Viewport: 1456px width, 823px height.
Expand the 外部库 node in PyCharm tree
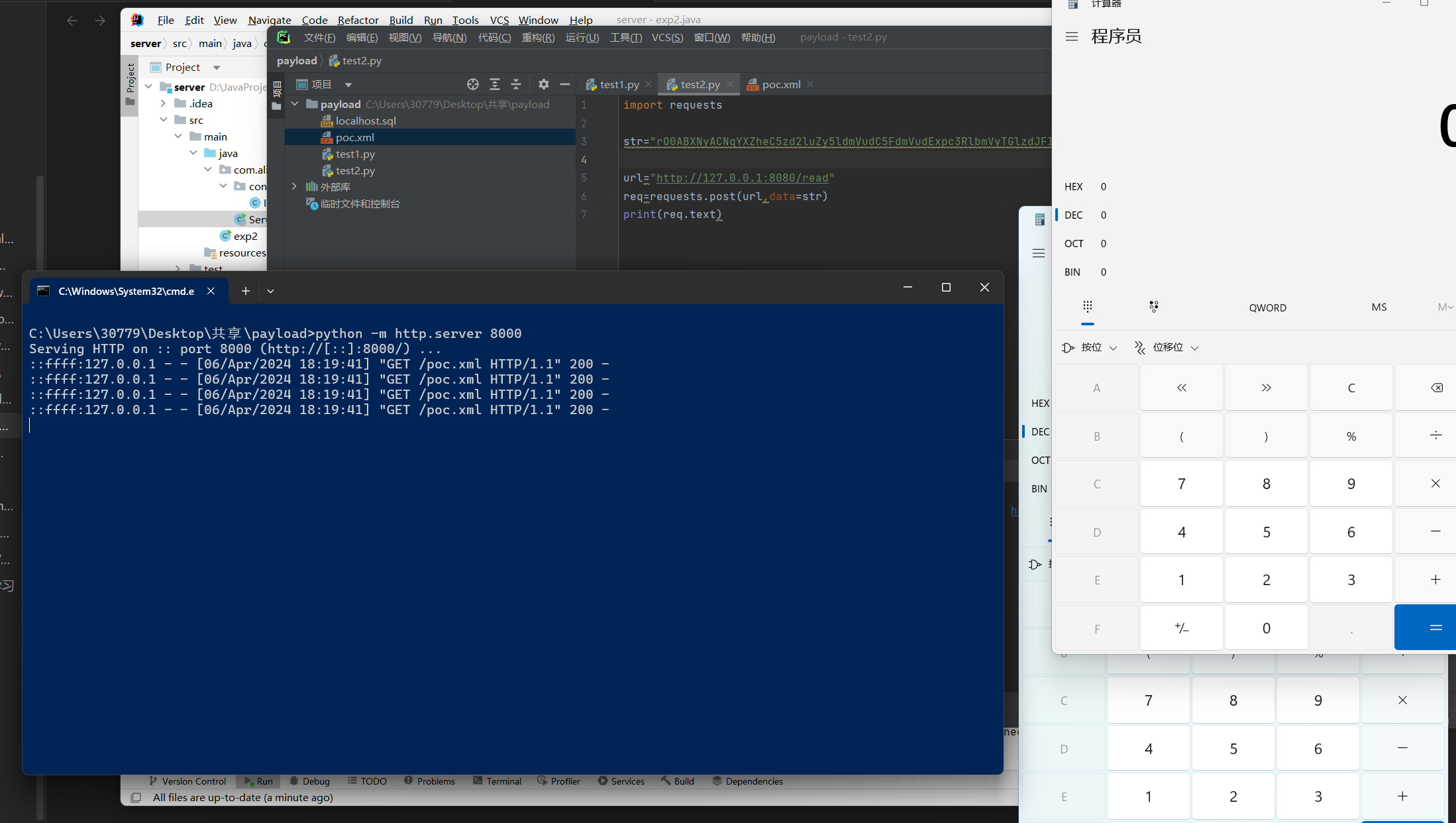pyautogui.click(x=295, y=187)
